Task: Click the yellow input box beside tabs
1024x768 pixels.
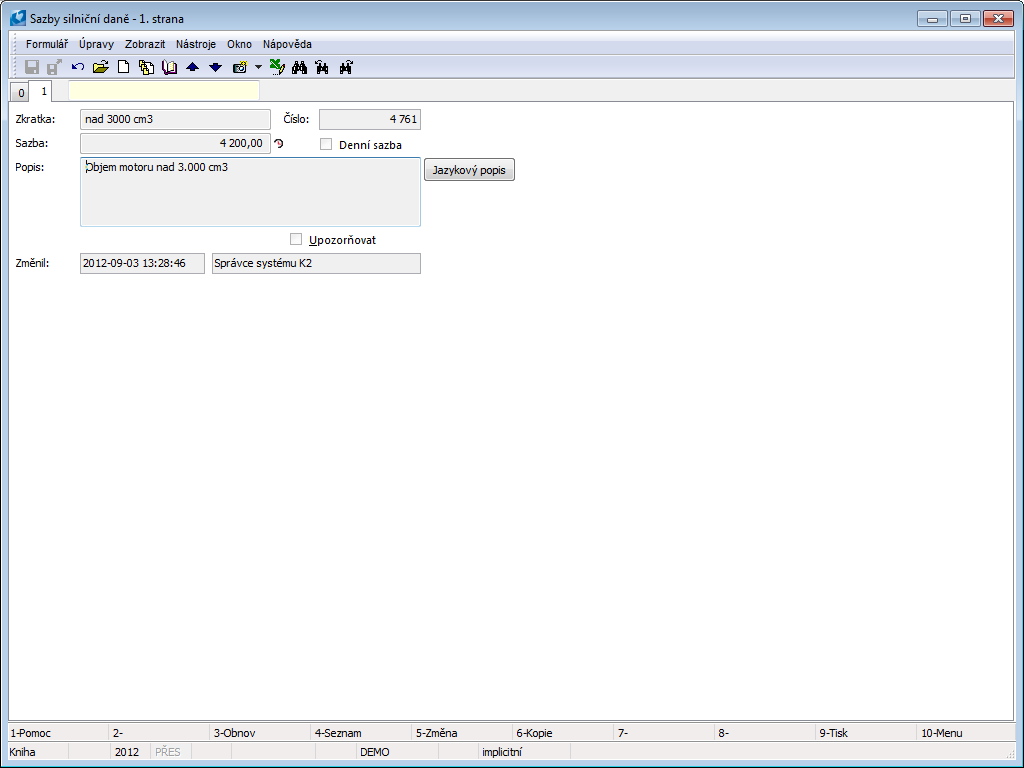Action: pos(164,91)
